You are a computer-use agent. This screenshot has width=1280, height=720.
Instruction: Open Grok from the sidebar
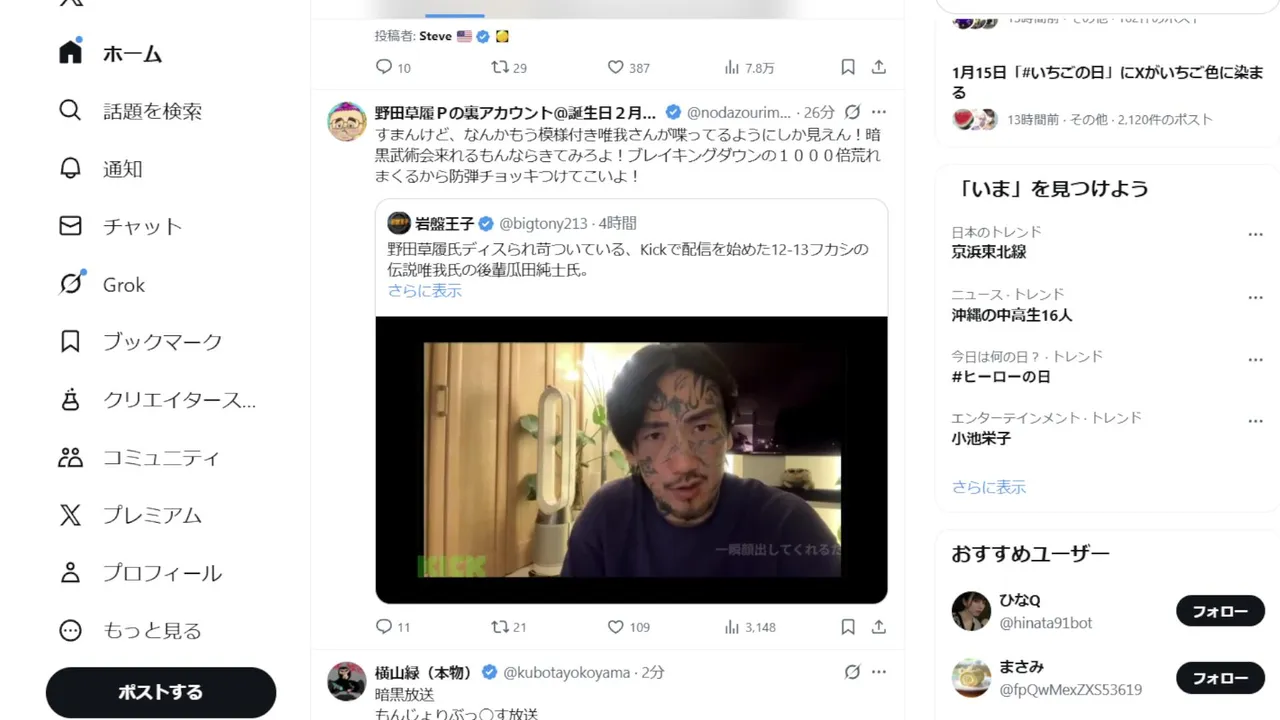[102, 284]
